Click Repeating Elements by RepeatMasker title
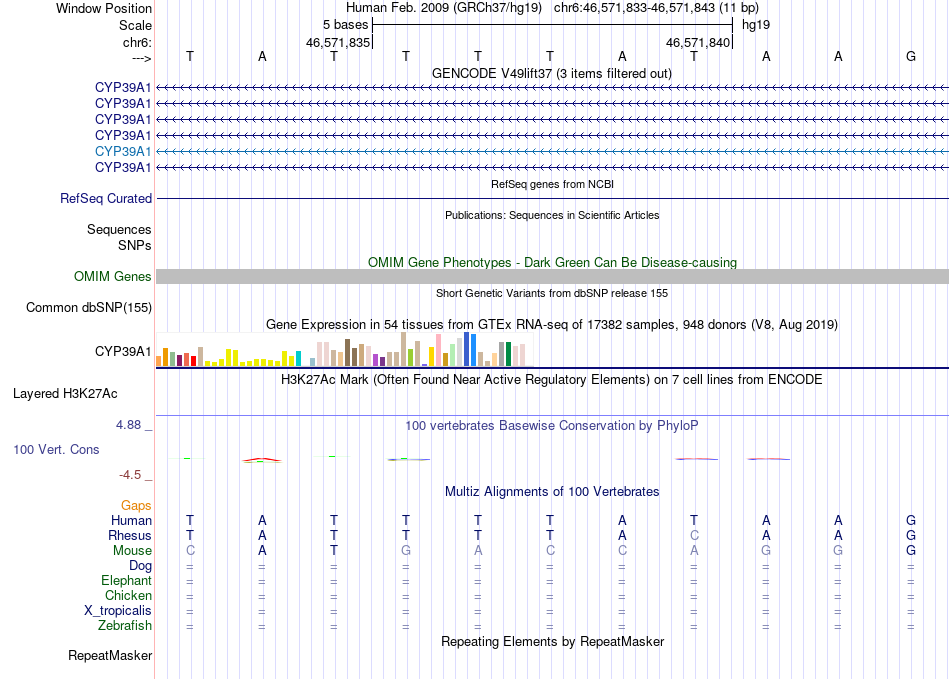This screenshot has width=950, height=679. 552,641
